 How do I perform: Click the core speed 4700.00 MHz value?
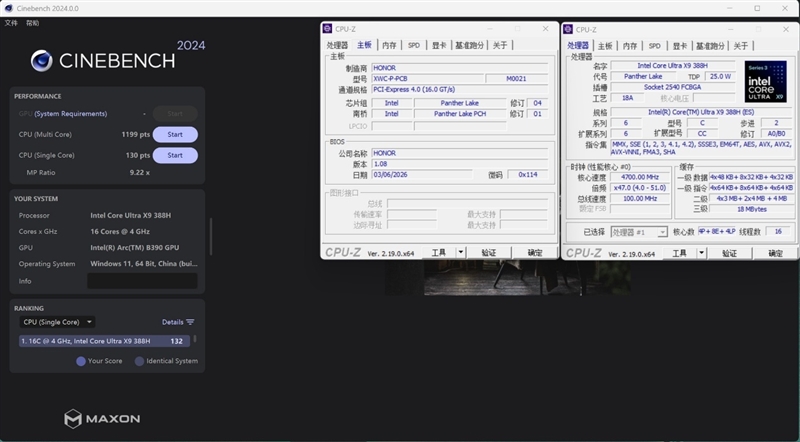click(640, 177)
